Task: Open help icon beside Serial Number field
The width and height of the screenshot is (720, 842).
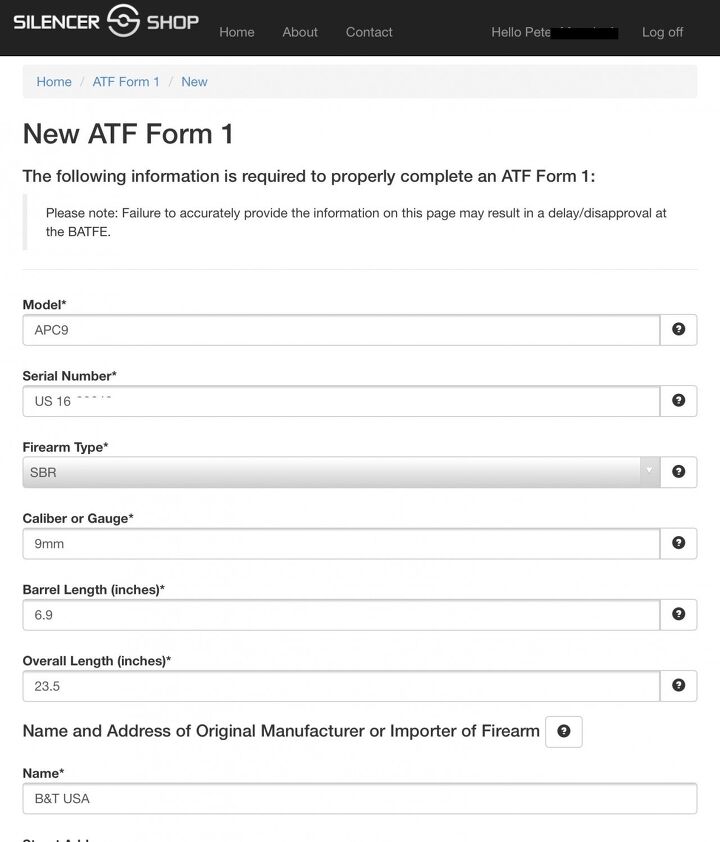Action: 678,401
